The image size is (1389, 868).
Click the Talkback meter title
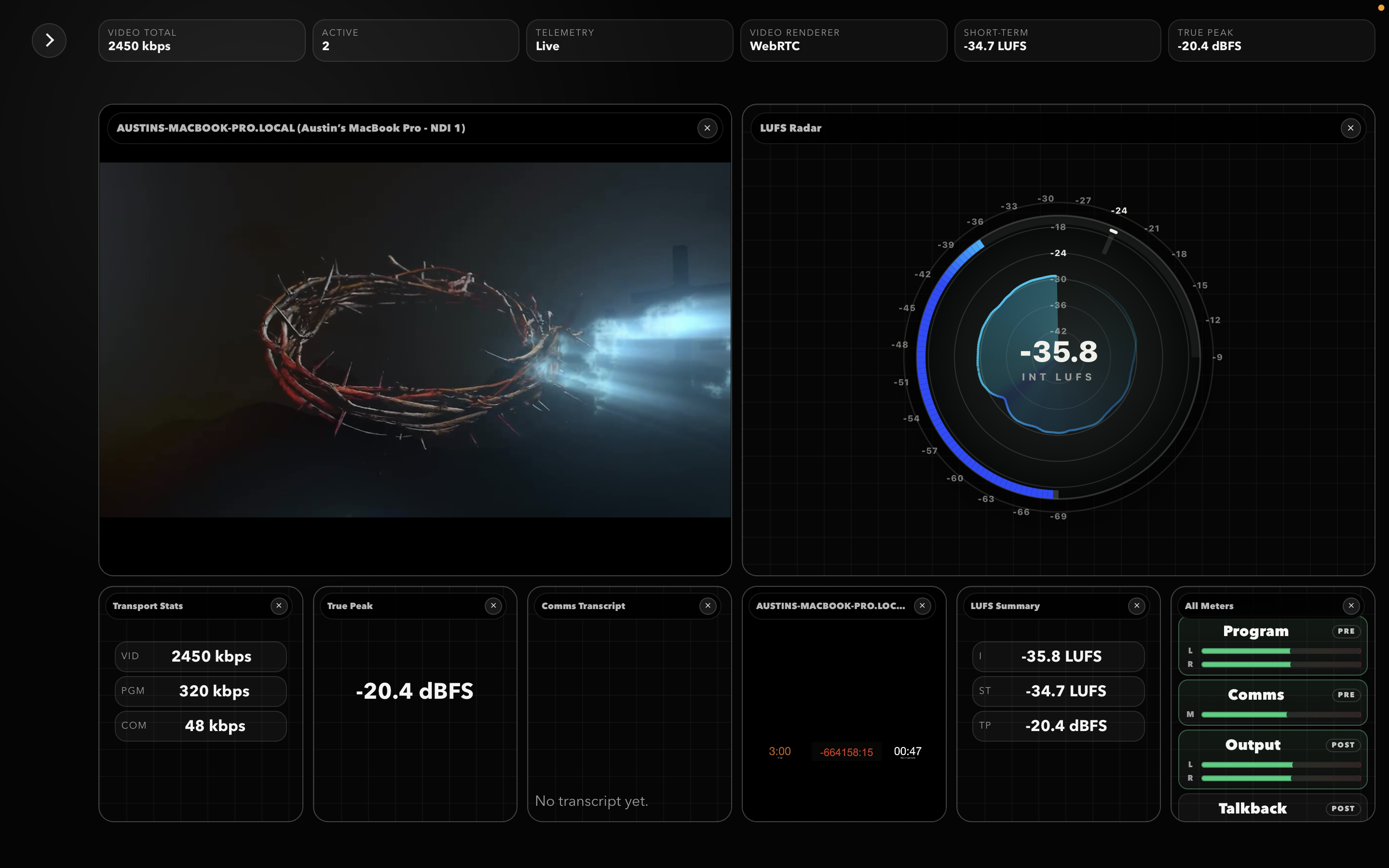click(x=1253, y=808)
